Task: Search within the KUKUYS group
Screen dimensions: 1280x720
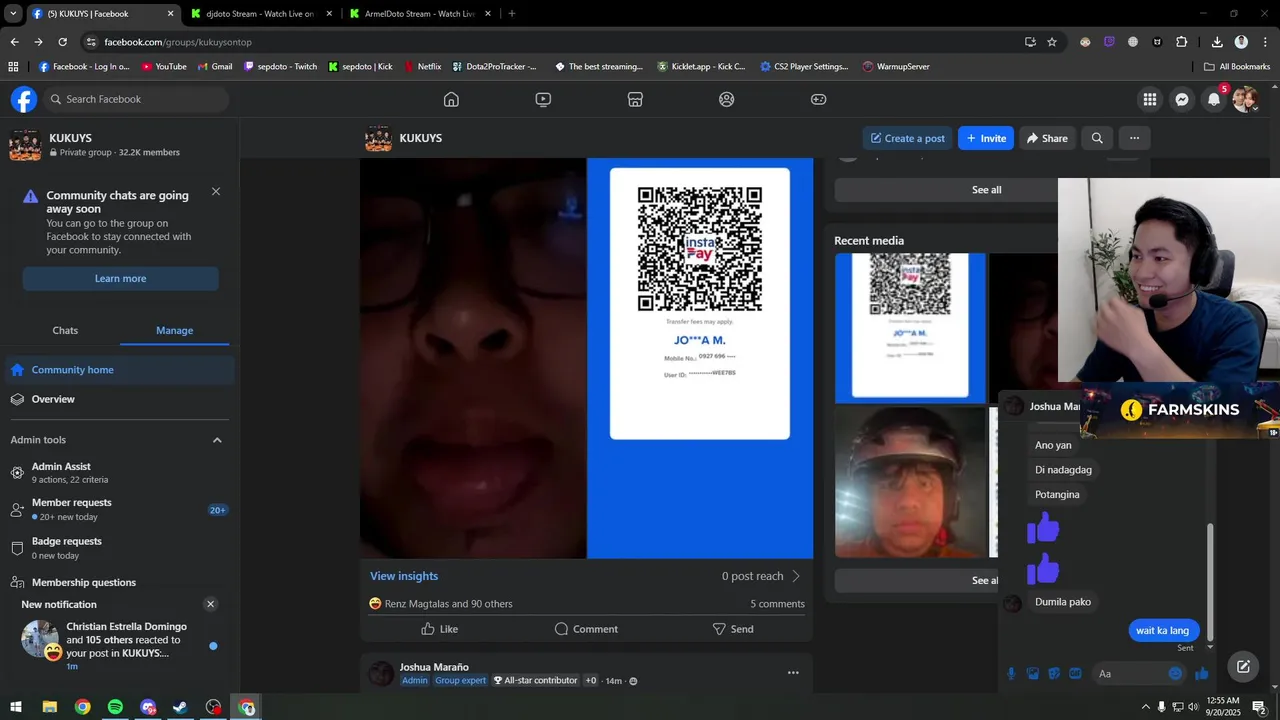Action: [1097, 138]
